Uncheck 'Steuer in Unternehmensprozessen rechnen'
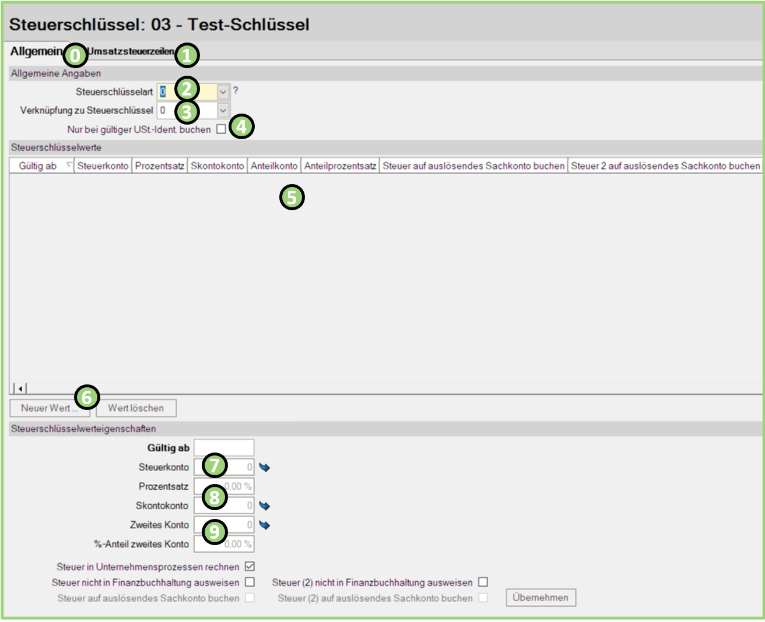Viewport: 765px width, 622px height. click(249, 567)
